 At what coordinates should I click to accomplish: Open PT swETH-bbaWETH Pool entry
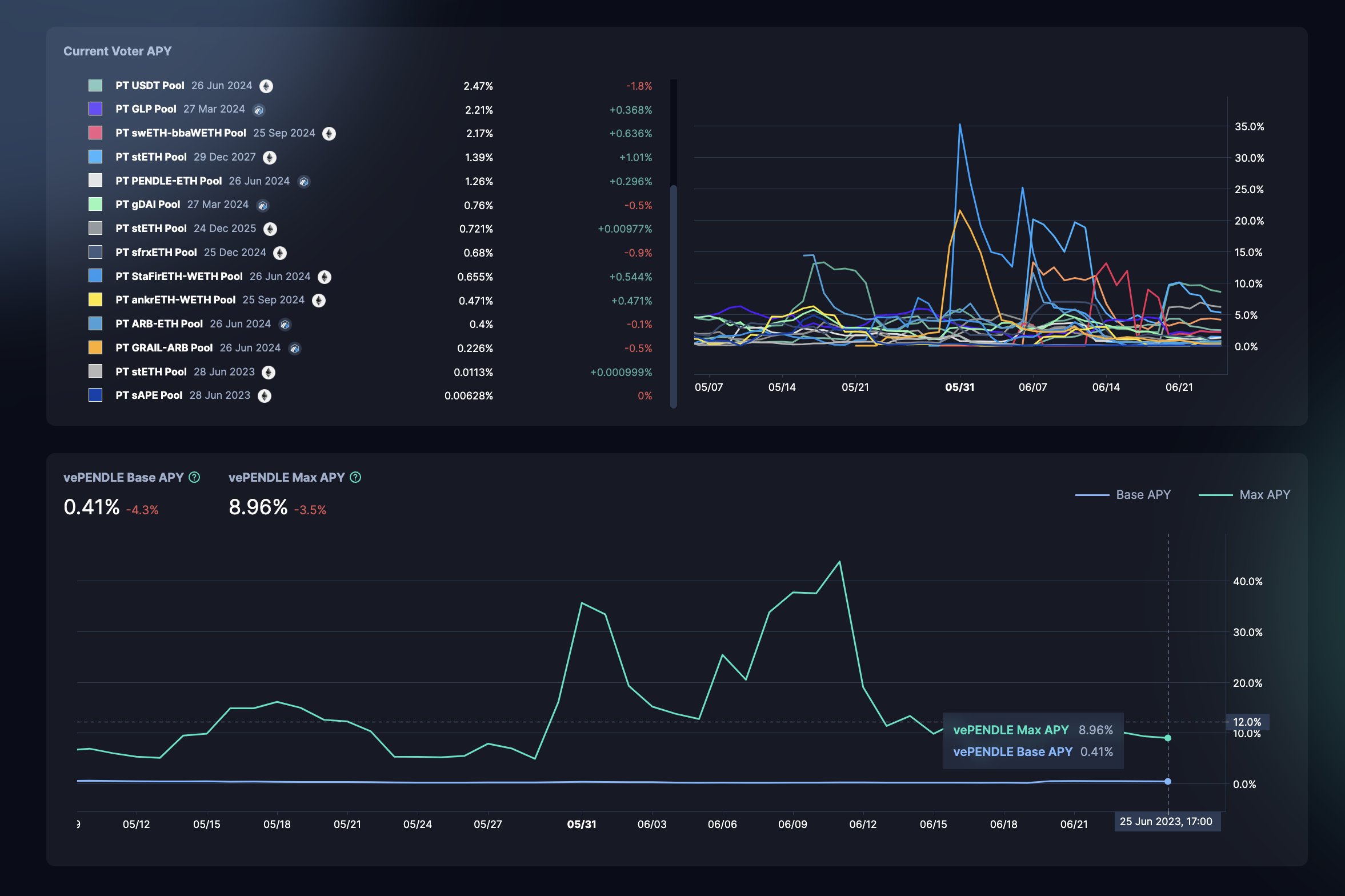pyautogui.click(x=181, y=133)
